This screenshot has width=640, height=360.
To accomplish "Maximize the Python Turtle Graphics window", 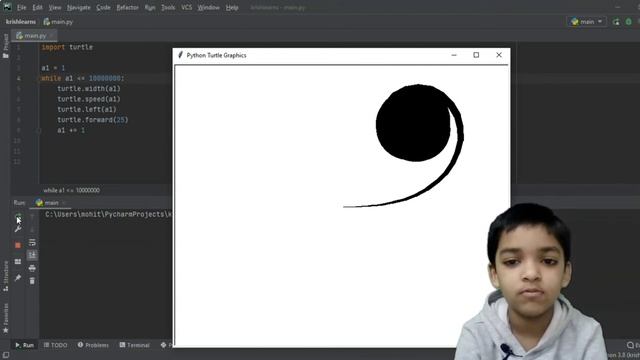I will point(476,55).
